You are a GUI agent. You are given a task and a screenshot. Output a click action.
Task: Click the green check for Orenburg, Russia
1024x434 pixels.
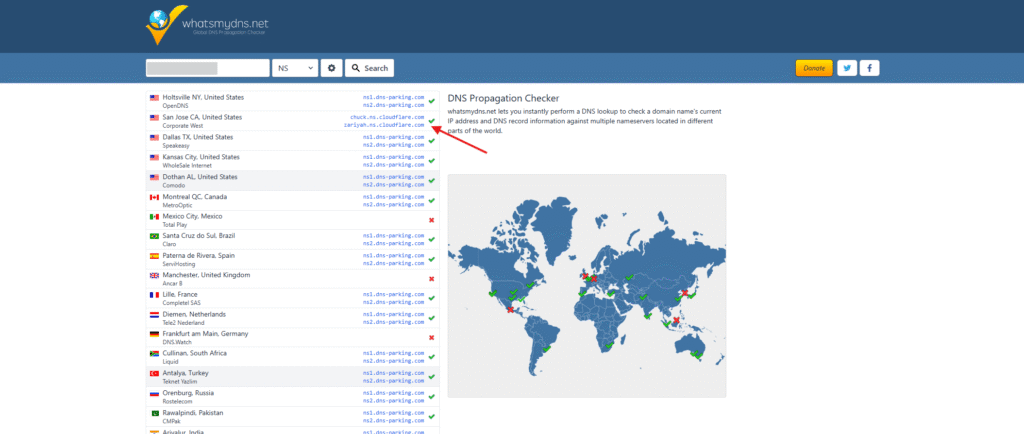click(431, 397)
